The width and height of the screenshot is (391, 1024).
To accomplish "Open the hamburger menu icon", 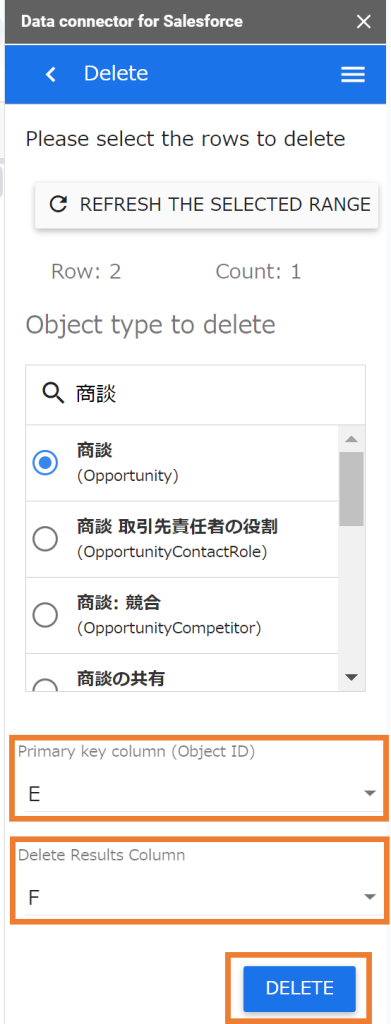I will [353, 74].
